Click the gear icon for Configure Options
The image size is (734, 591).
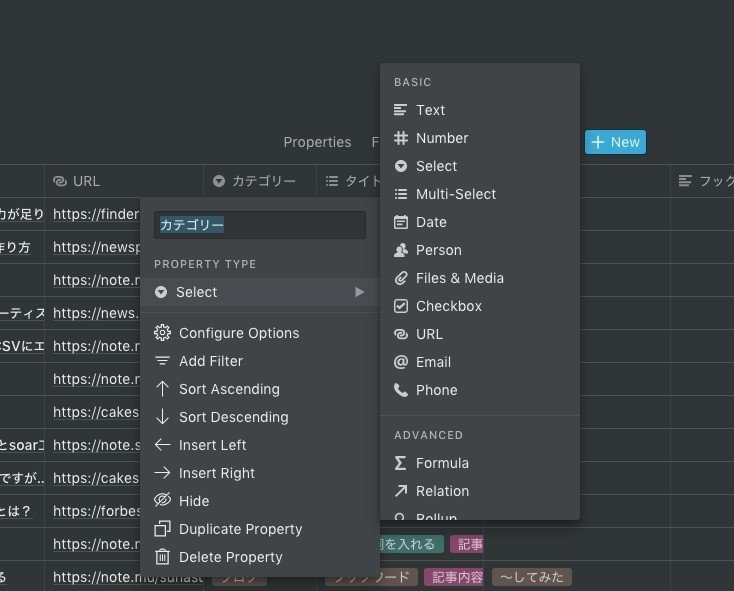[162, 333]
